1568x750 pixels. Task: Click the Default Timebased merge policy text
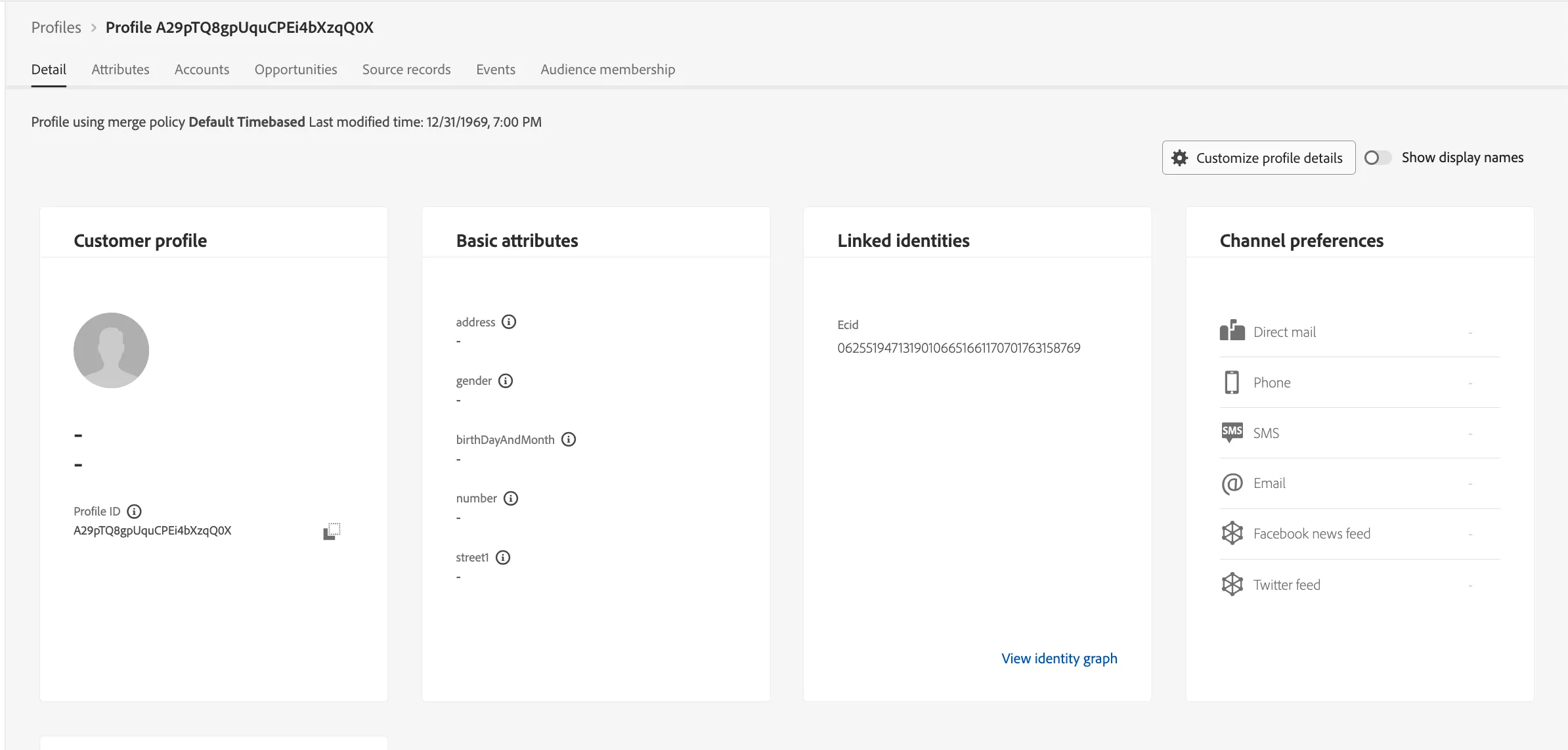tap(247, 122)
